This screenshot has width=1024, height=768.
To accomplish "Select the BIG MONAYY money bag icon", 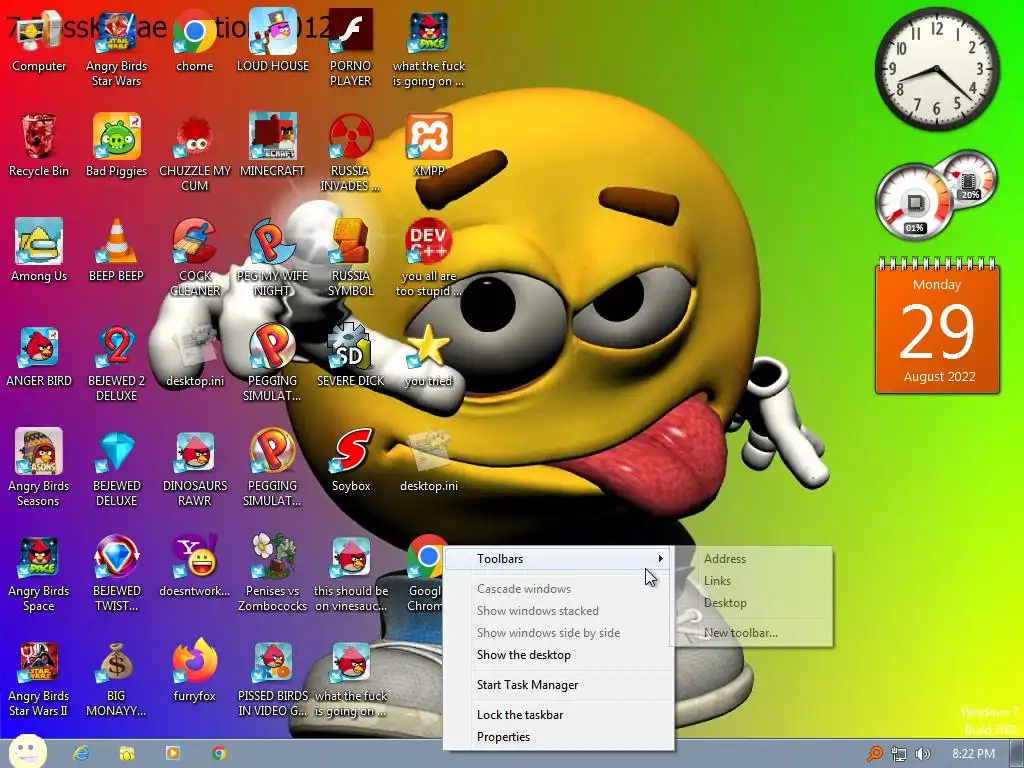I will click(x=116, y=678).
